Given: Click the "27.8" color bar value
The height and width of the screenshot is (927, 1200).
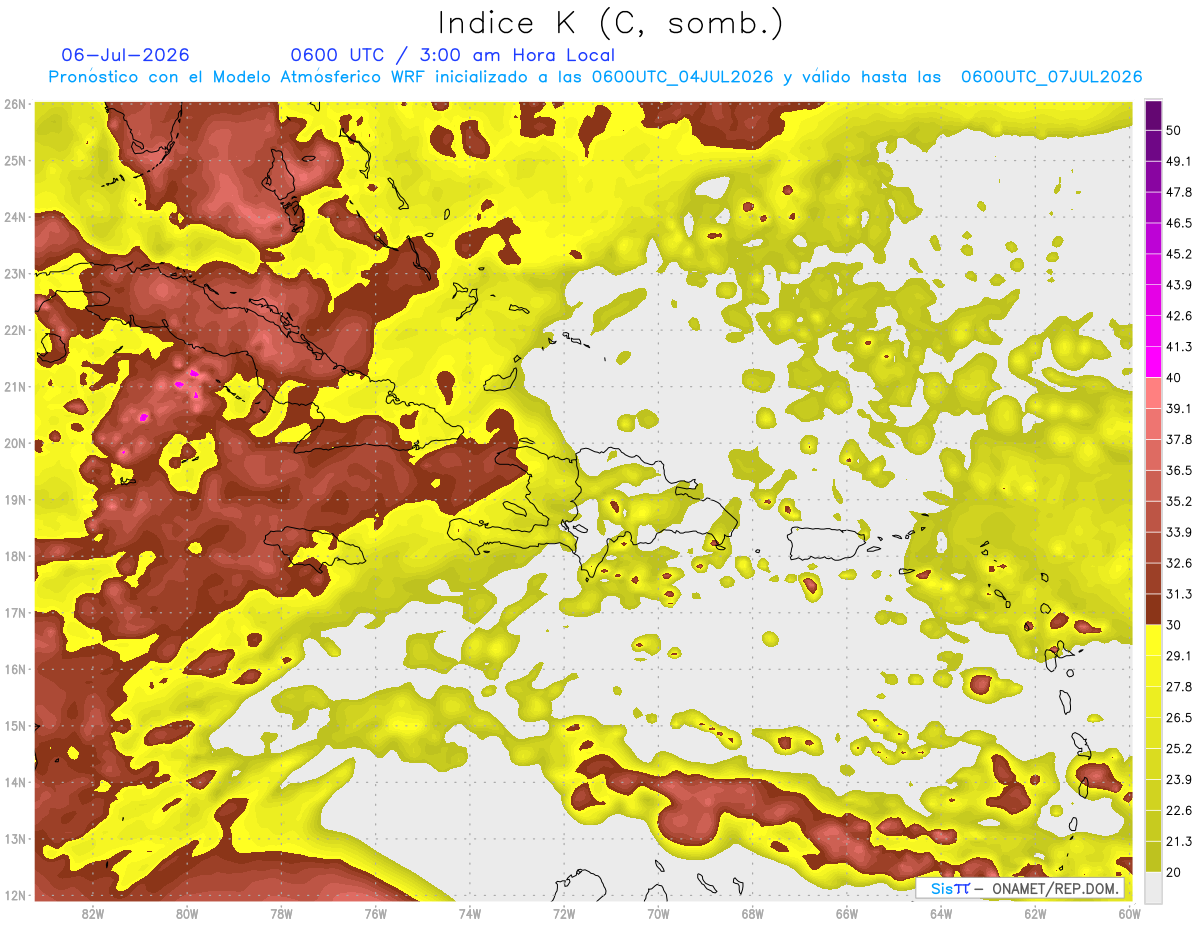Looking at the screenshot, I should [x=1178, y=687].
